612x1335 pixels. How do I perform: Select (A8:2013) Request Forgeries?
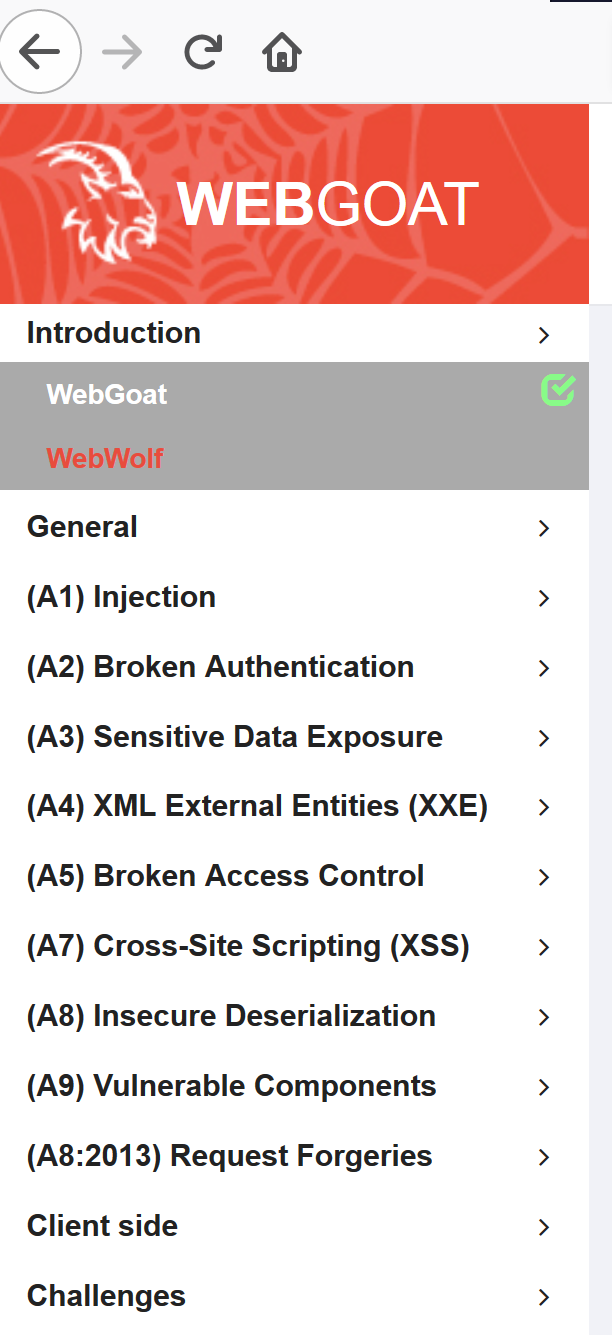229,1157
